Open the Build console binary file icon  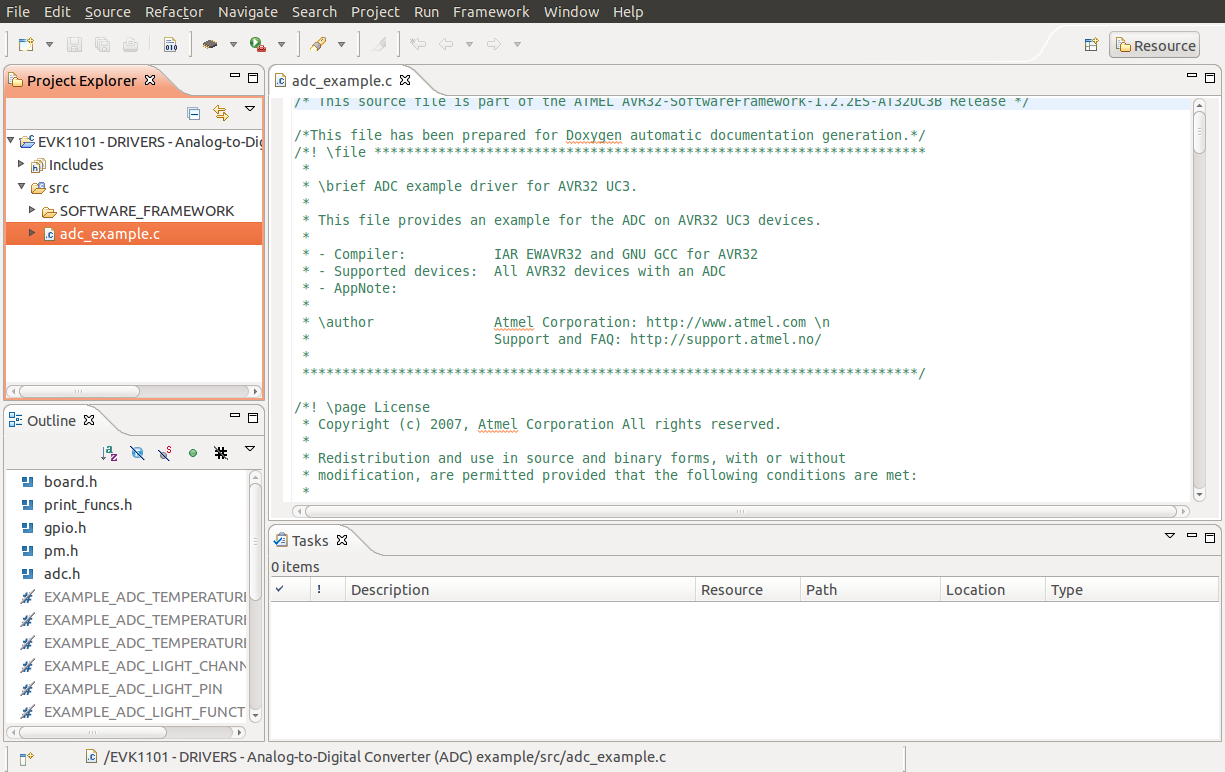pyautogui.click(x=172, y=44)
